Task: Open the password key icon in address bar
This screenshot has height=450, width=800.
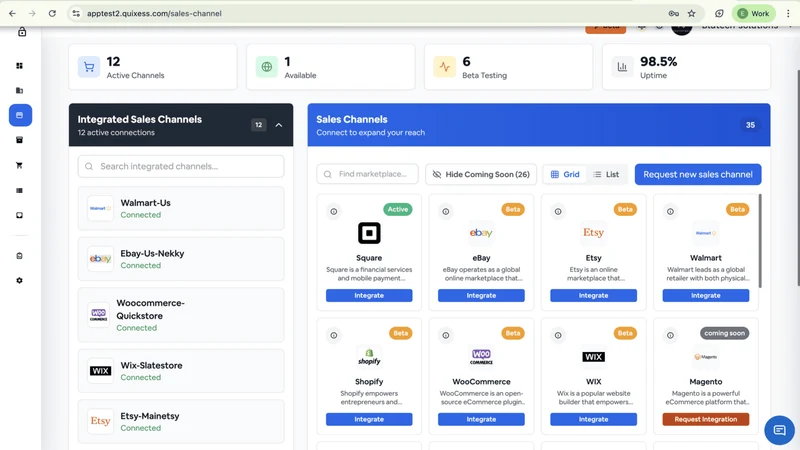Action: pyautogui.click(x=673, y=14)
